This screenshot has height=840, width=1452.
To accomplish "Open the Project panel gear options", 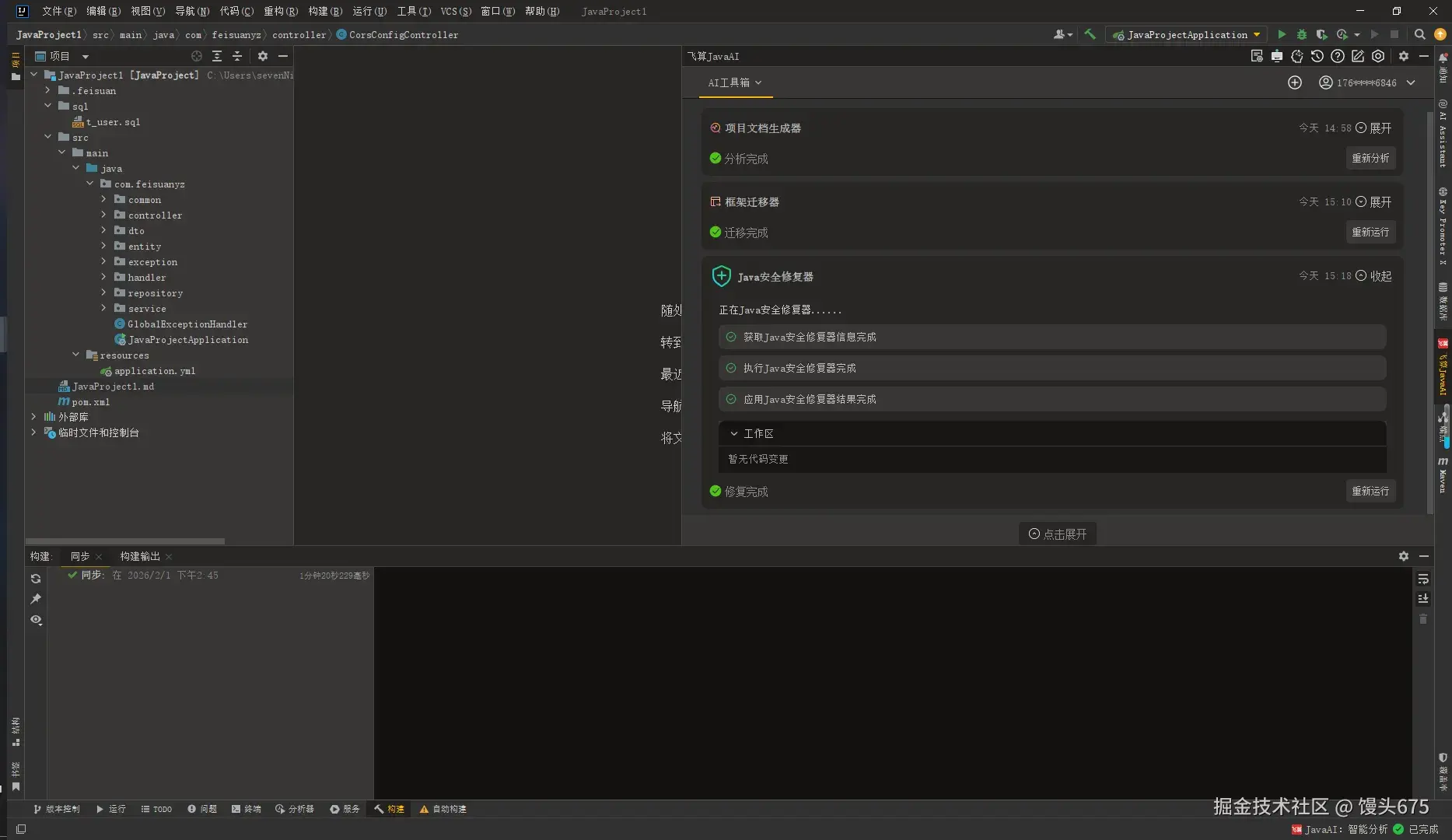I will 263,56.
